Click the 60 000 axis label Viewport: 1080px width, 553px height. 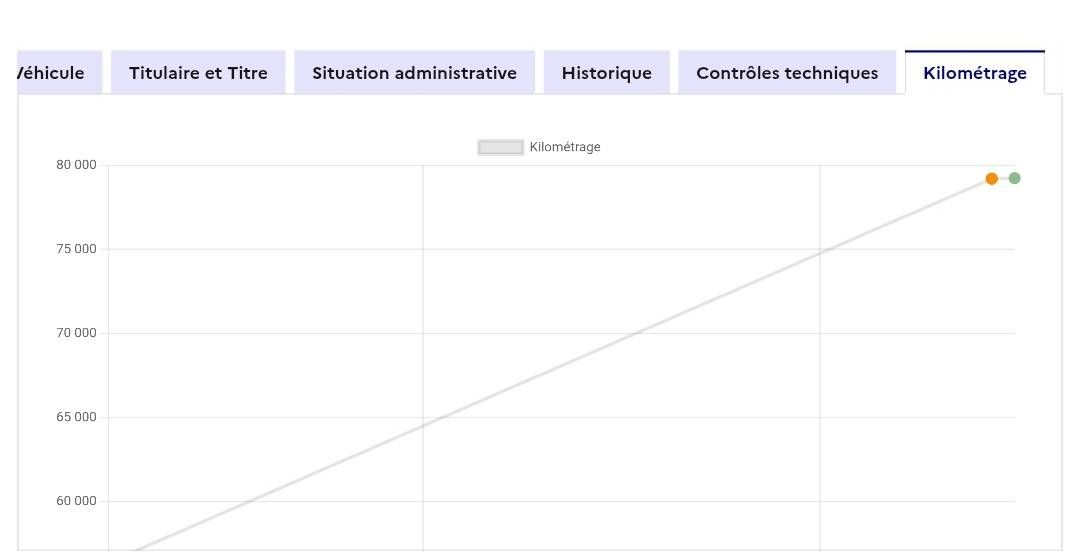pos(76,501)
